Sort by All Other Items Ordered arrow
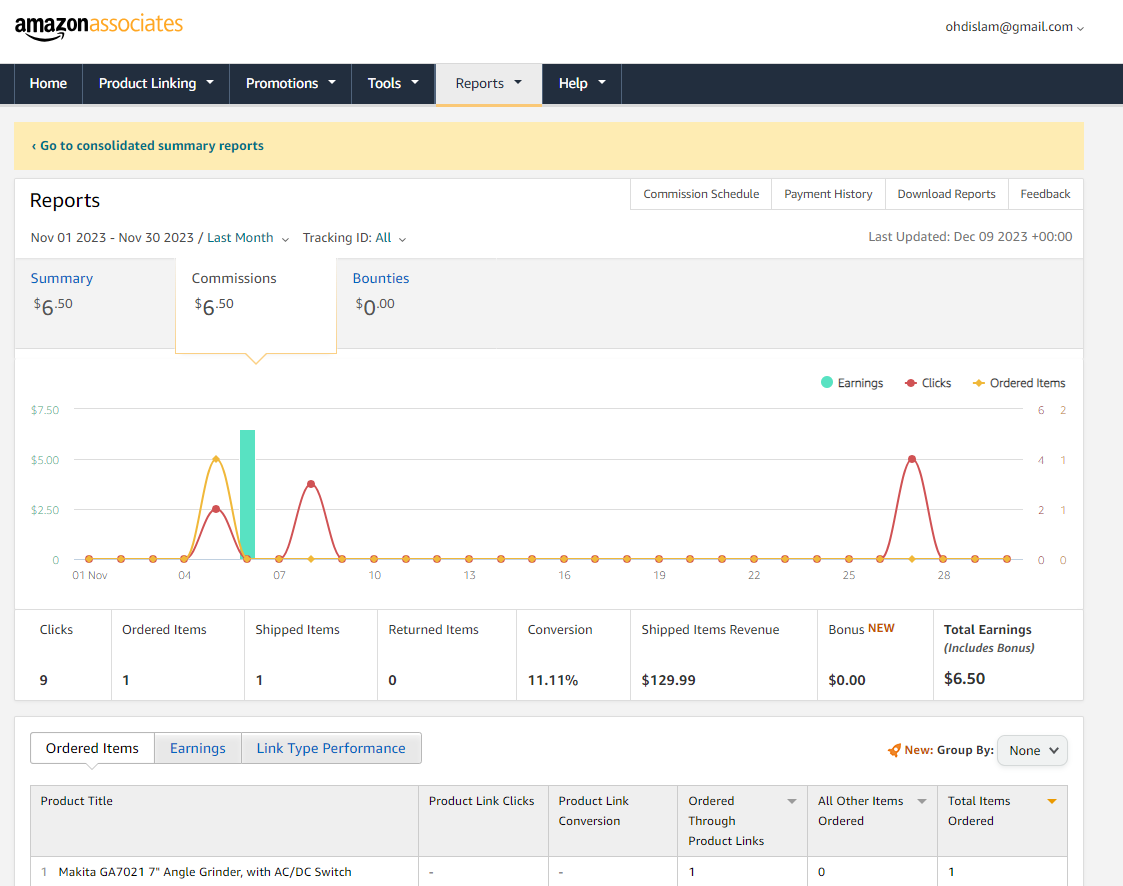Viewport: 1123px width, 886px height. tap(922, 801)
